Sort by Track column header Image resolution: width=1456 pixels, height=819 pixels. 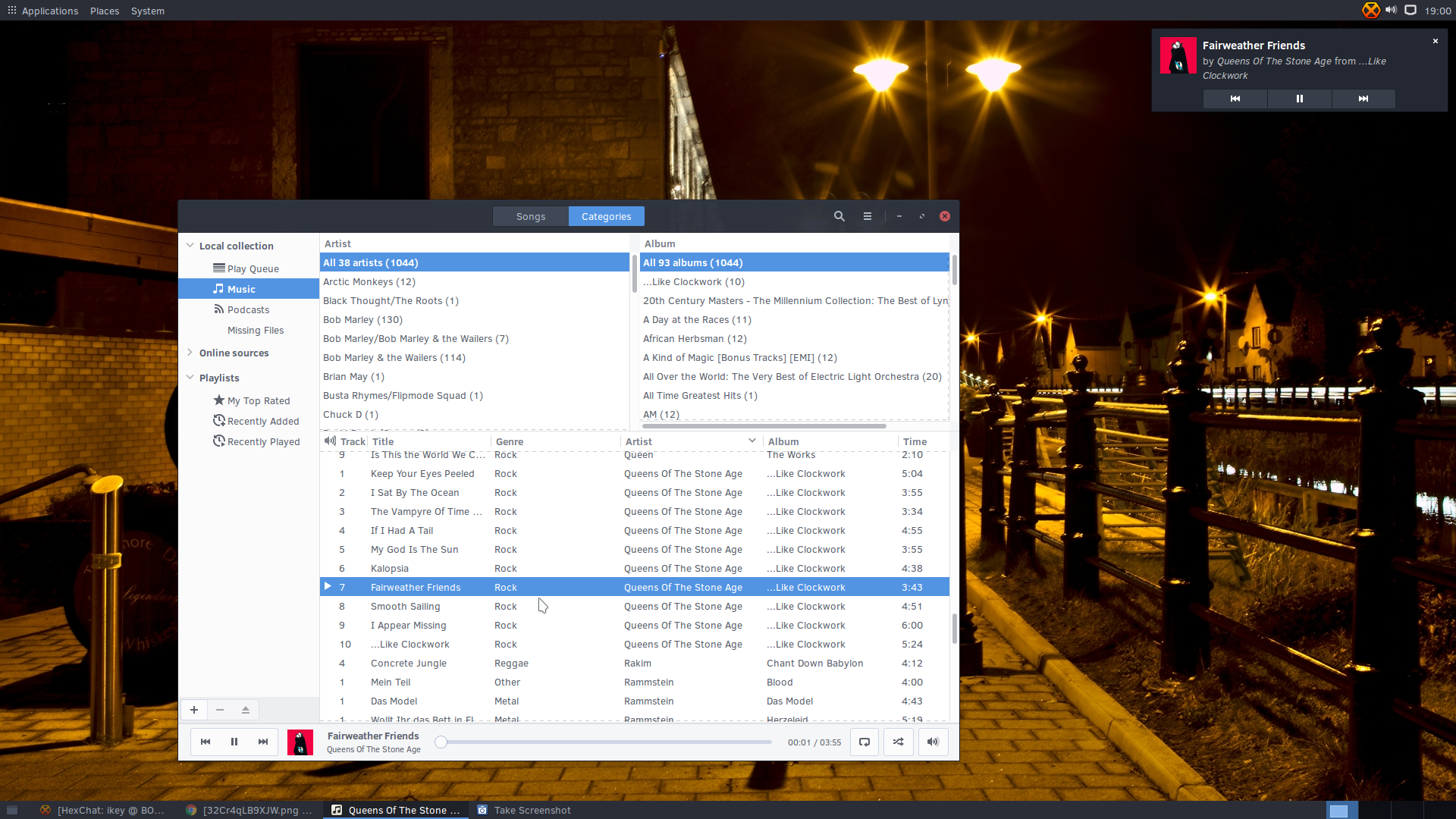point(353,441)
